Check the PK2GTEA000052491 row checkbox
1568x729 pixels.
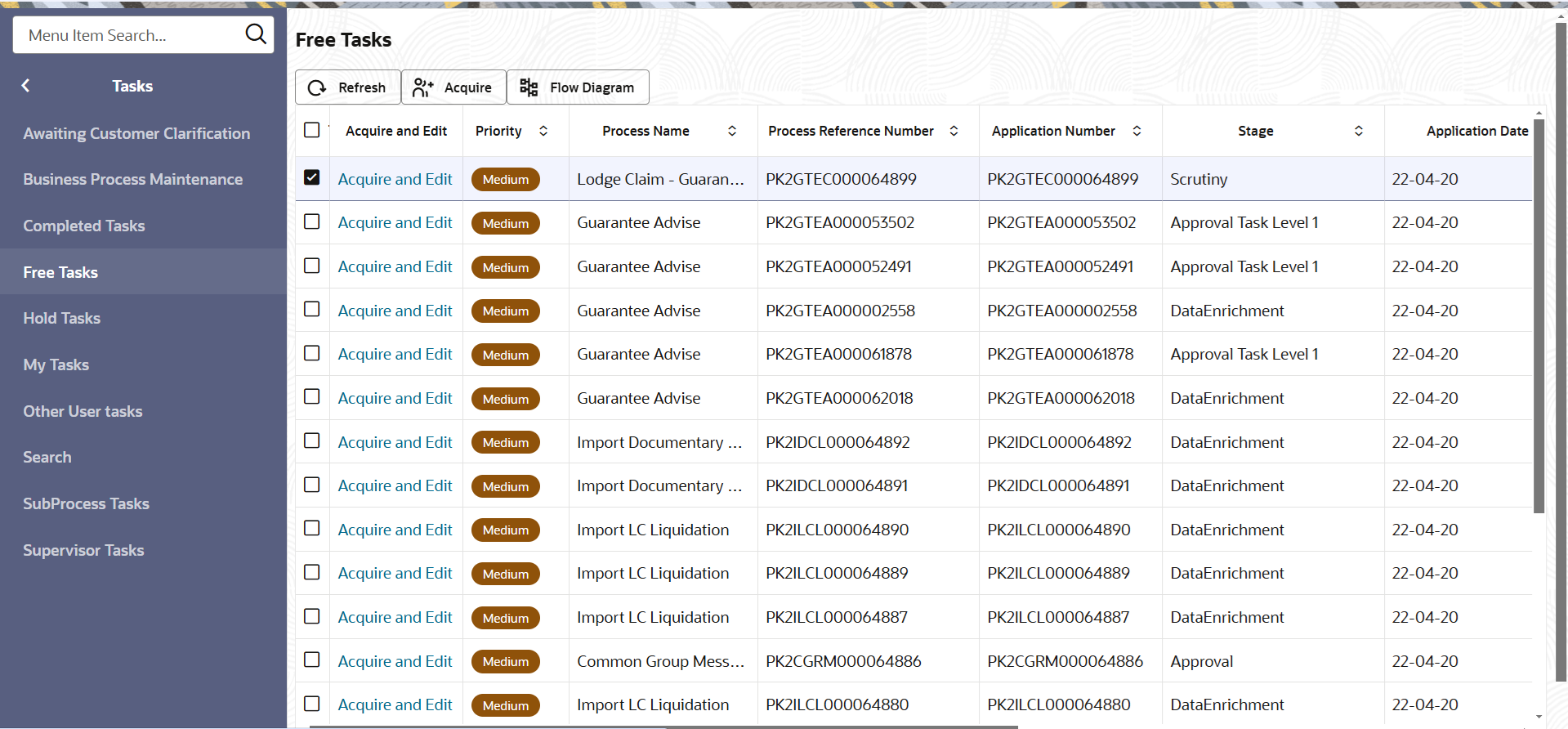311,266
